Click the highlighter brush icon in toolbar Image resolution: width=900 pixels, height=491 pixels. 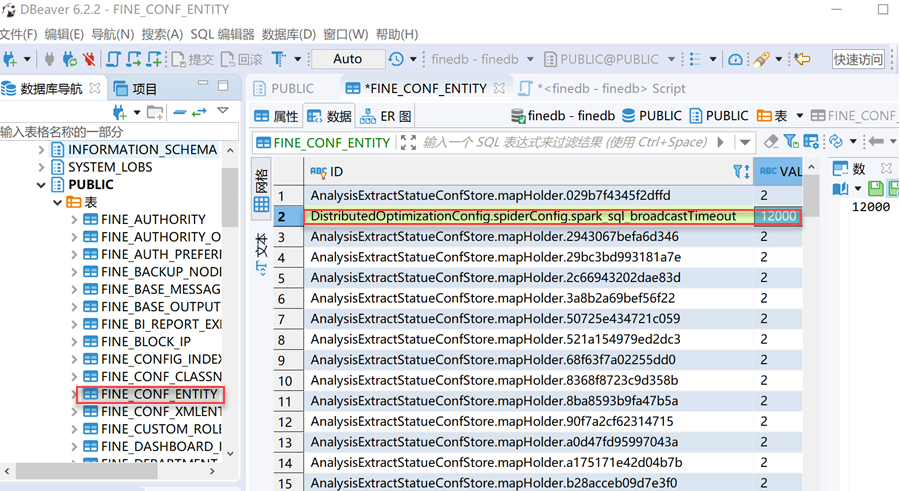762,59
